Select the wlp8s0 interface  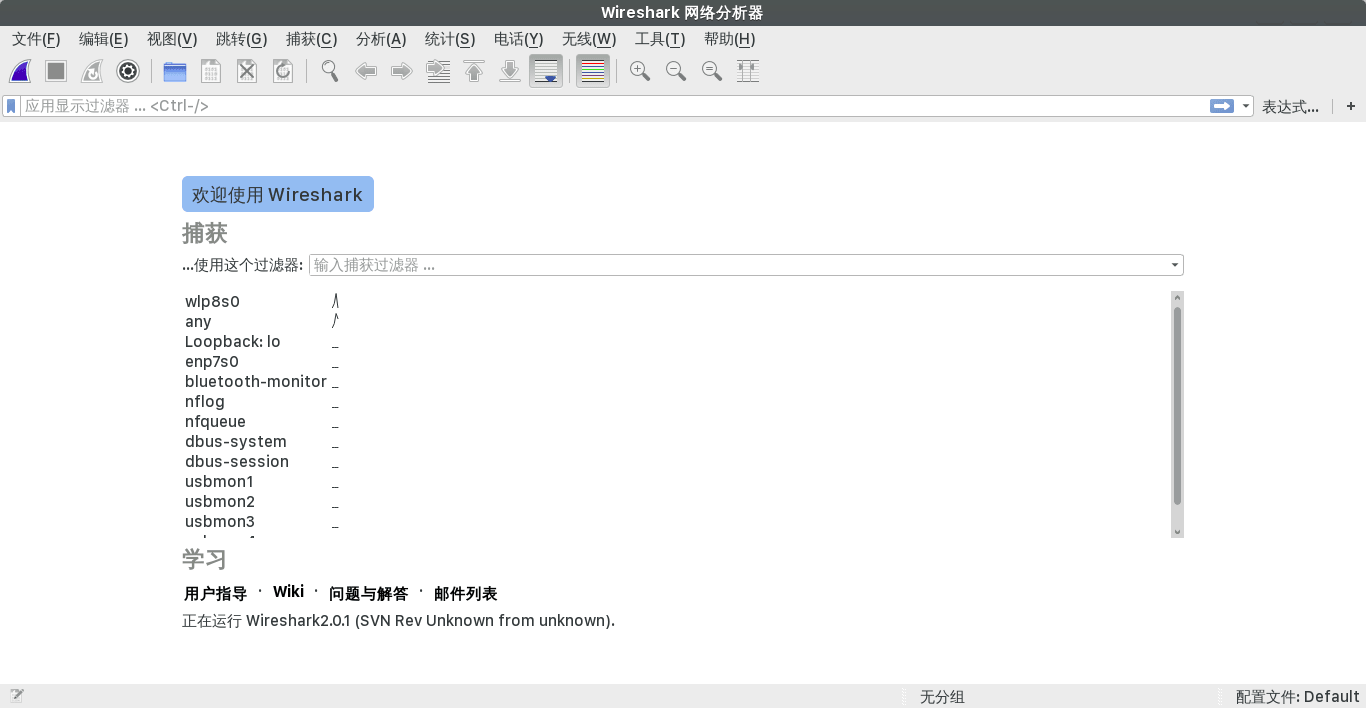click(x=212, y=301)
